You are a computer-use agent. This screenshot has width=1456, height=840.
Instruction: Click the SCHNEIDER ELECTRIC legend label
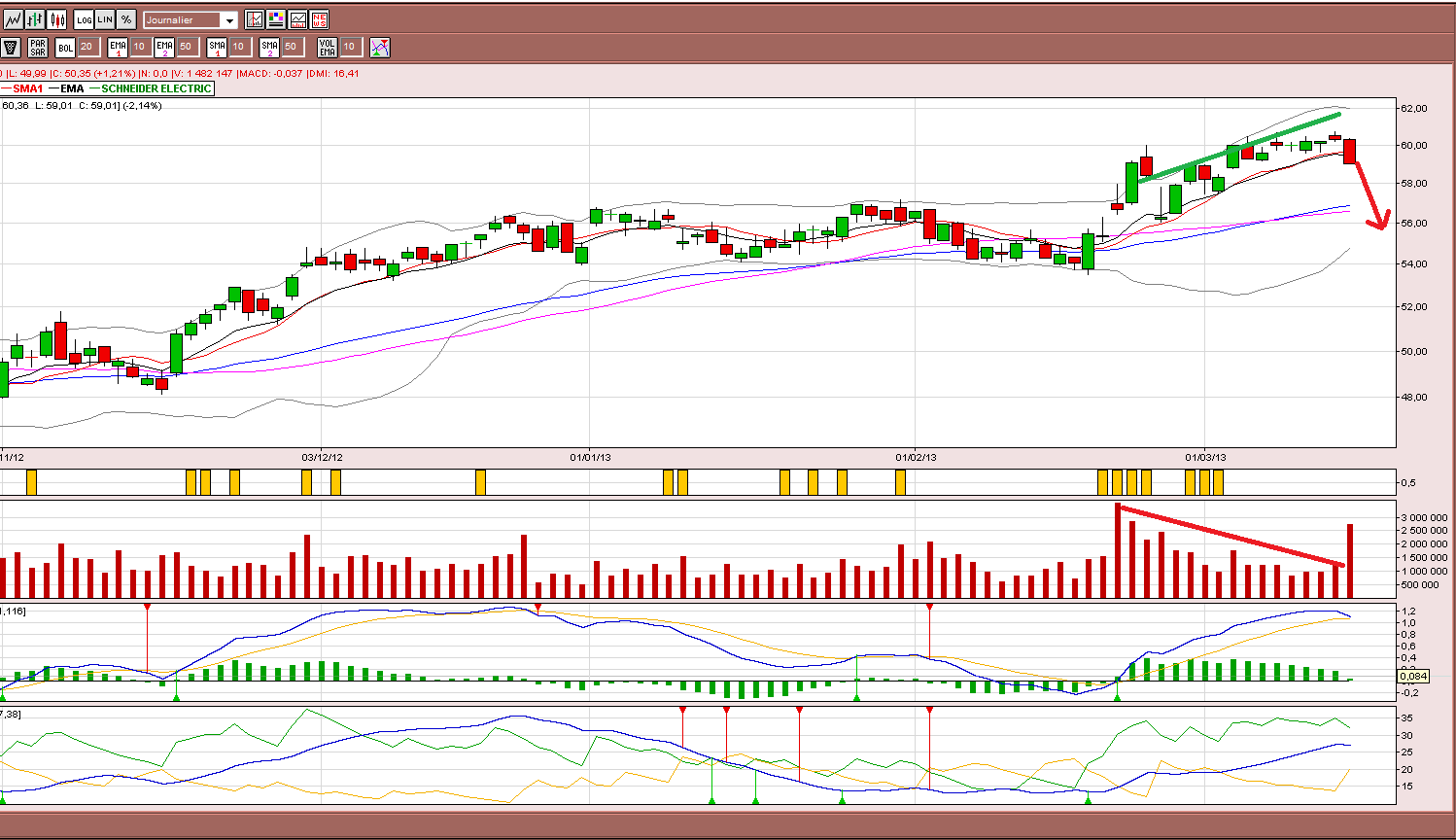pos(156,88)
